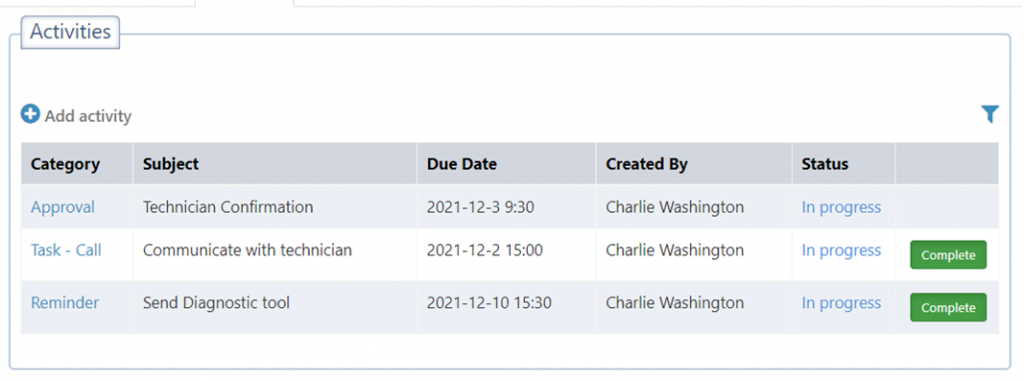
Task: Click In progress status for Task - Call row
Action: (x=841, y=250)
